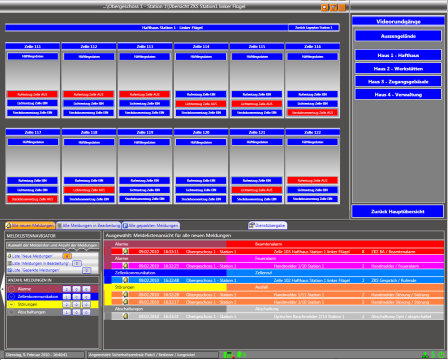Click the bell icon in the magenta Feueralarm row
This screenshot has height=360, width=448.
[x=125, y=266]
